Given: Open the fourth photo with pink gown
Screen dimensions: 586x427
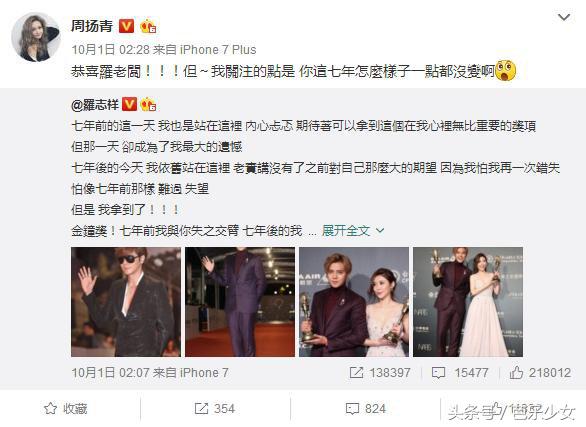Looking at the screenshot, I should (468, 302).
